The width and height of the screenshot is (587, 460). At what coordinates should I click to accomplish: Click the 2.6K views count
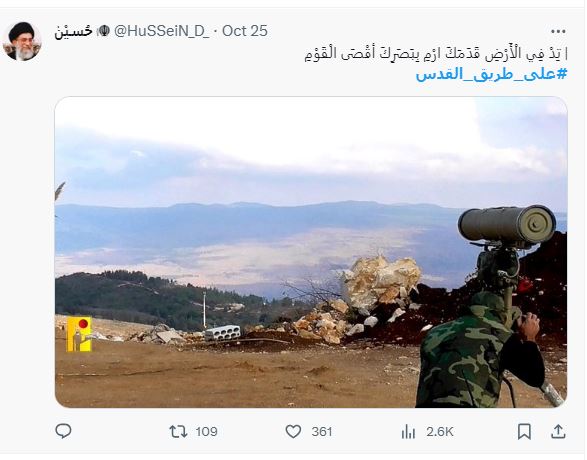pos(440,432)
